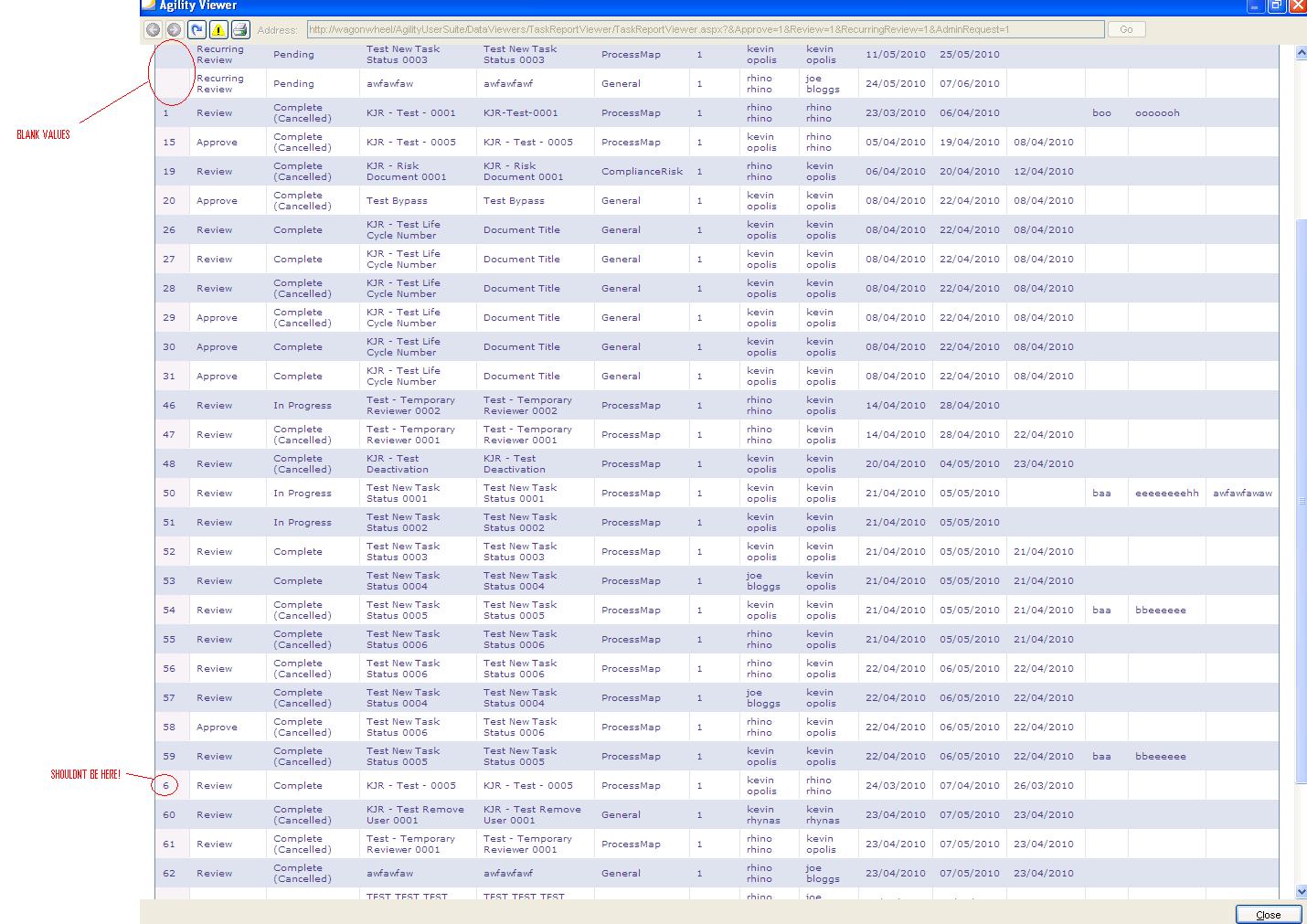The image size is (1307, 924).
Task: Click the date '07/04/2010'
Action: [x=969, y=786]
